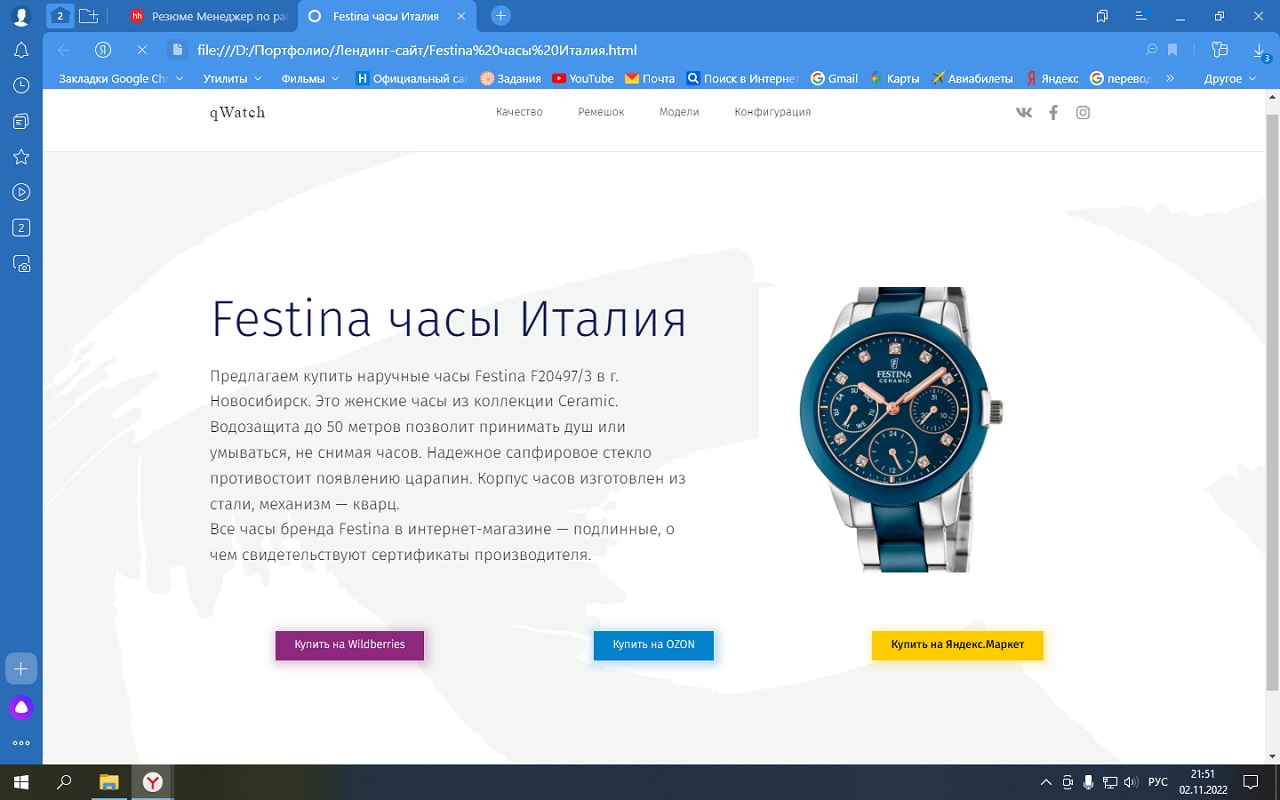Open the Ремешок navigation item
This screenshot has height=800, width=1280.
pos(601,112)
